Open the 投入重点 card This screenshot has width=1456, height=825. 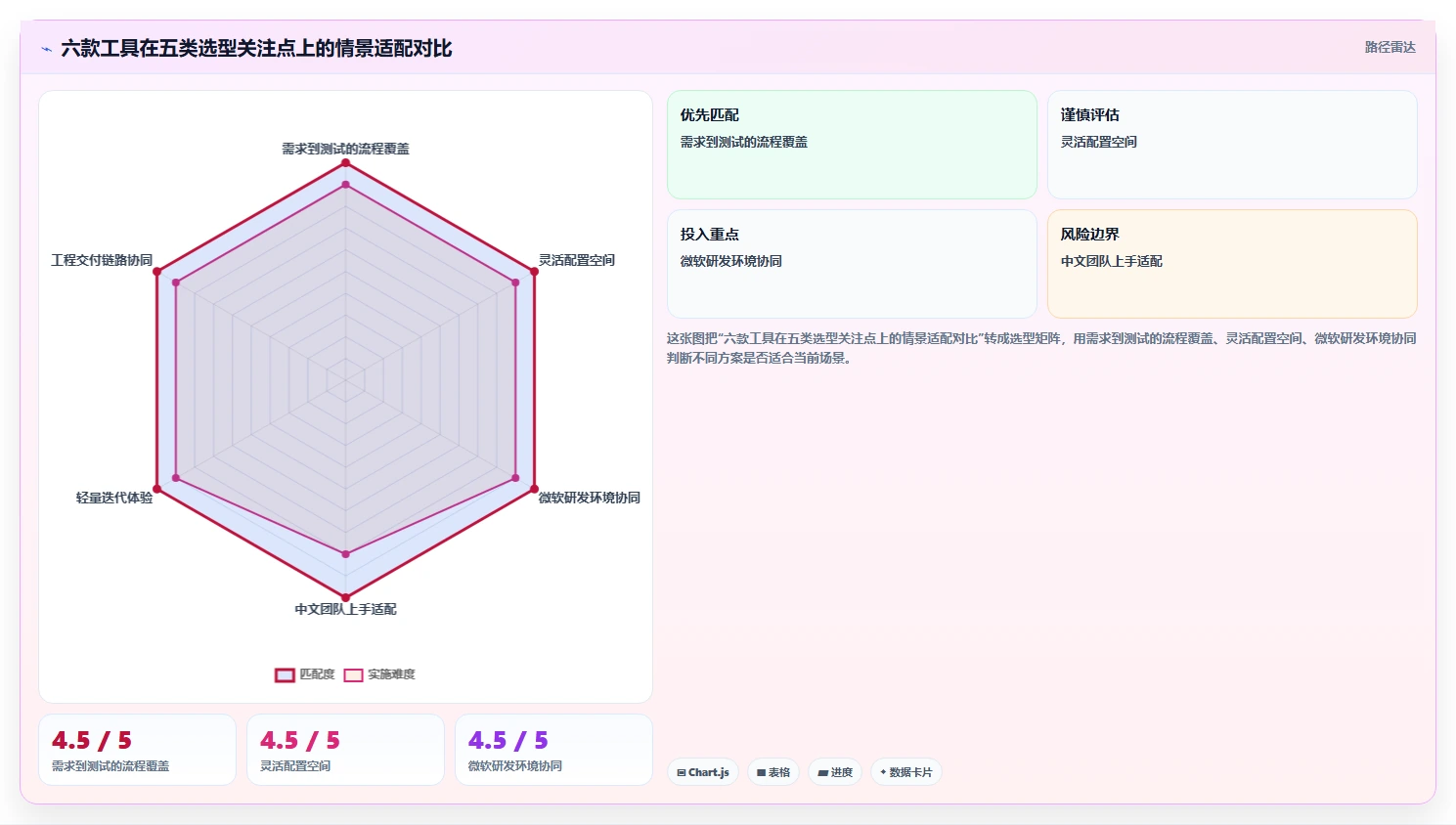tap(852, 264)
